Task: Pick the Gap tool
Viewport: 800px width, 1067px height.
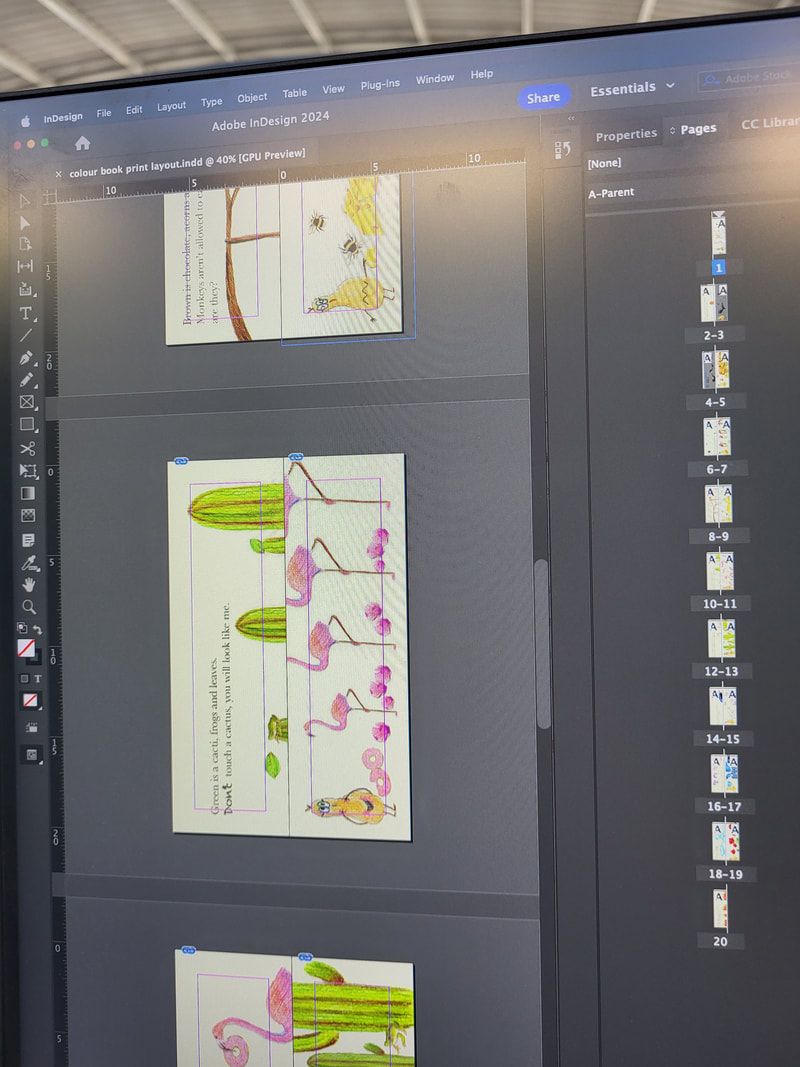Action: pyautogui.click(x=25, y=266)
